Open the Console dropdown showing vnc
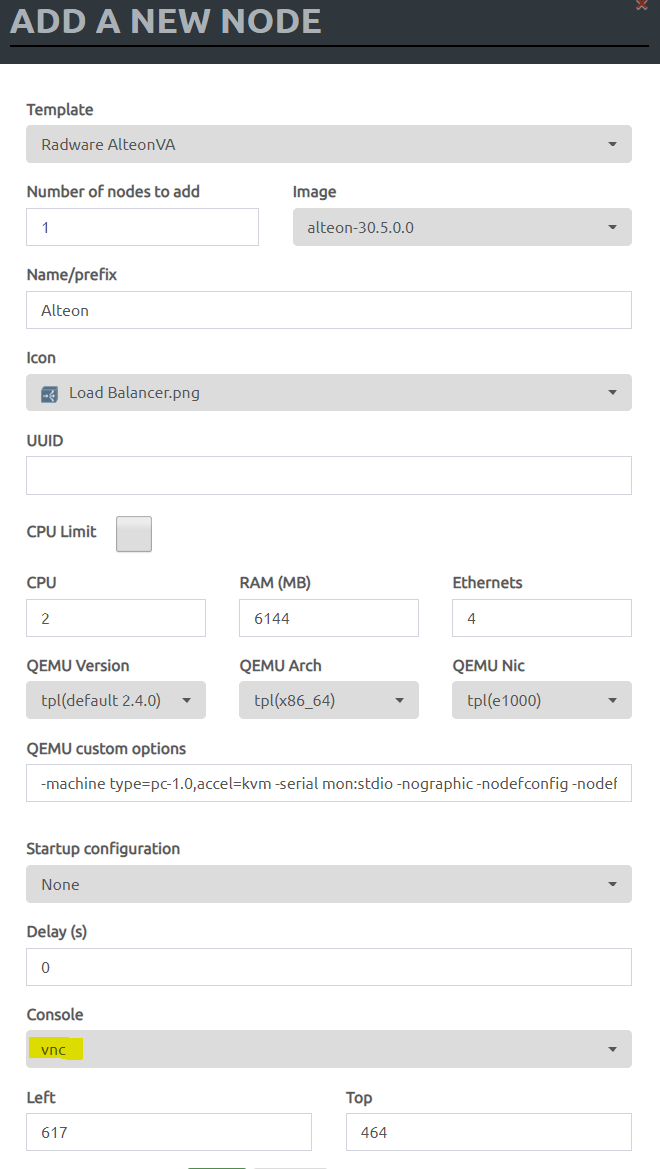Image resolution: width=660 pixels, height=1169 pixels. pos(329,1049)
